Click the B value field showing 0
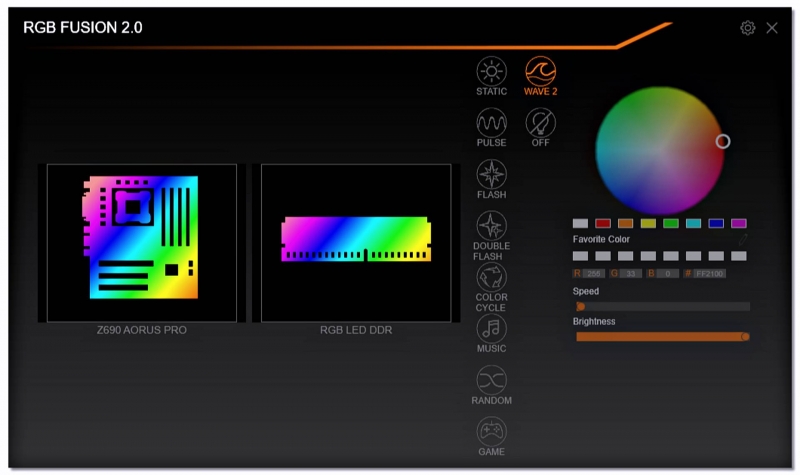 coord(667,273)
